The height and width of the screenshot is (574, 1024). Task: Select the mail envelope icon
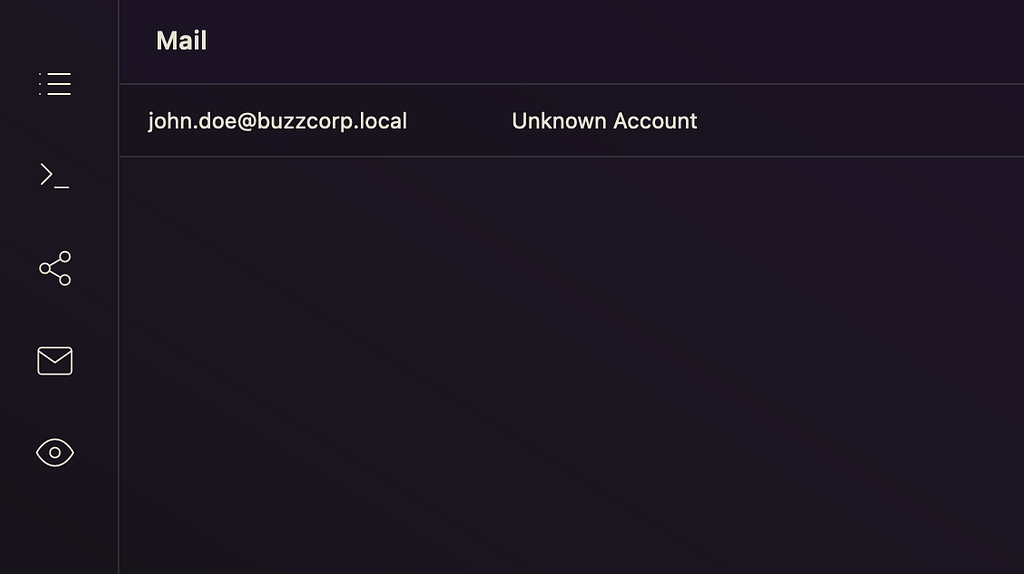tap(55, 360)
